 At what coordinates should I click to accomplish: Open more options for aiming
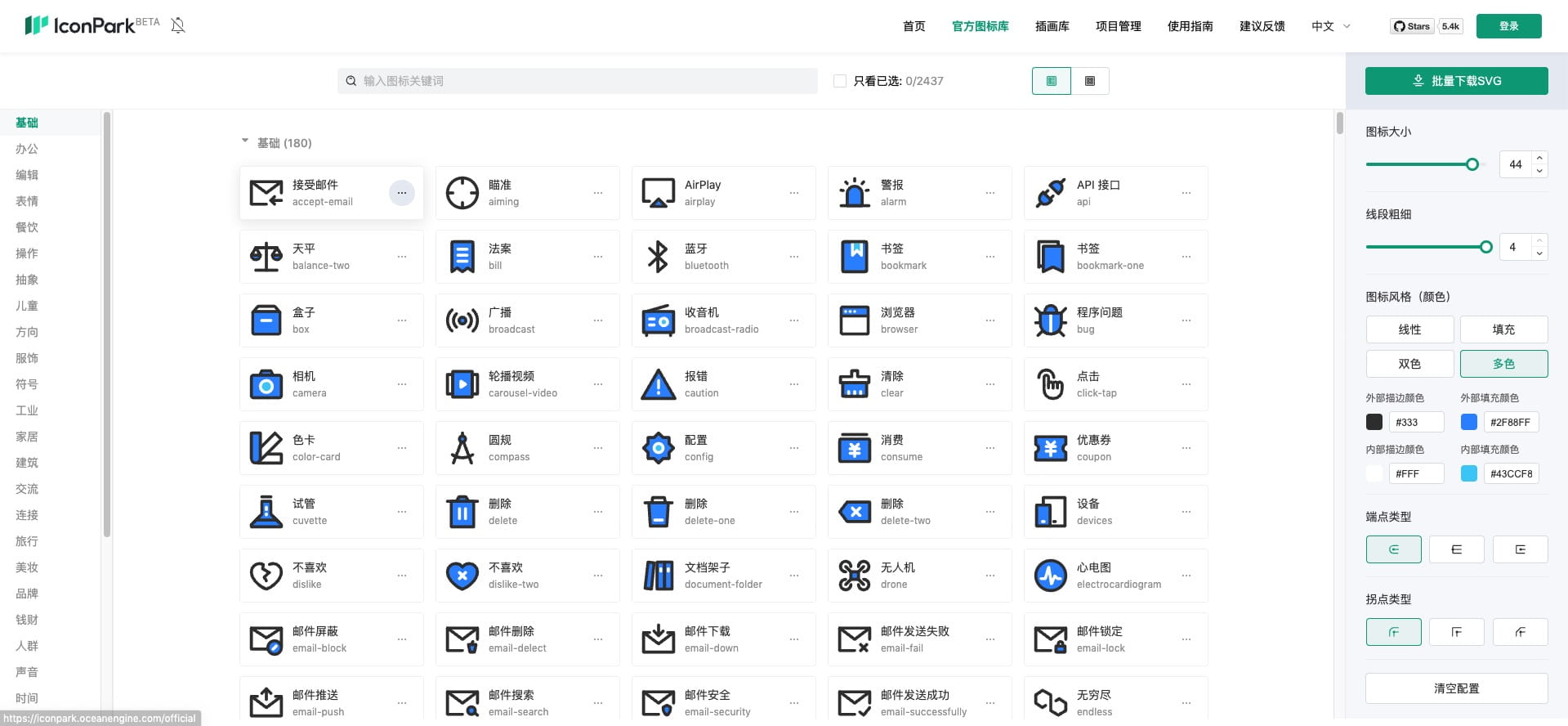tap(598, 193)
